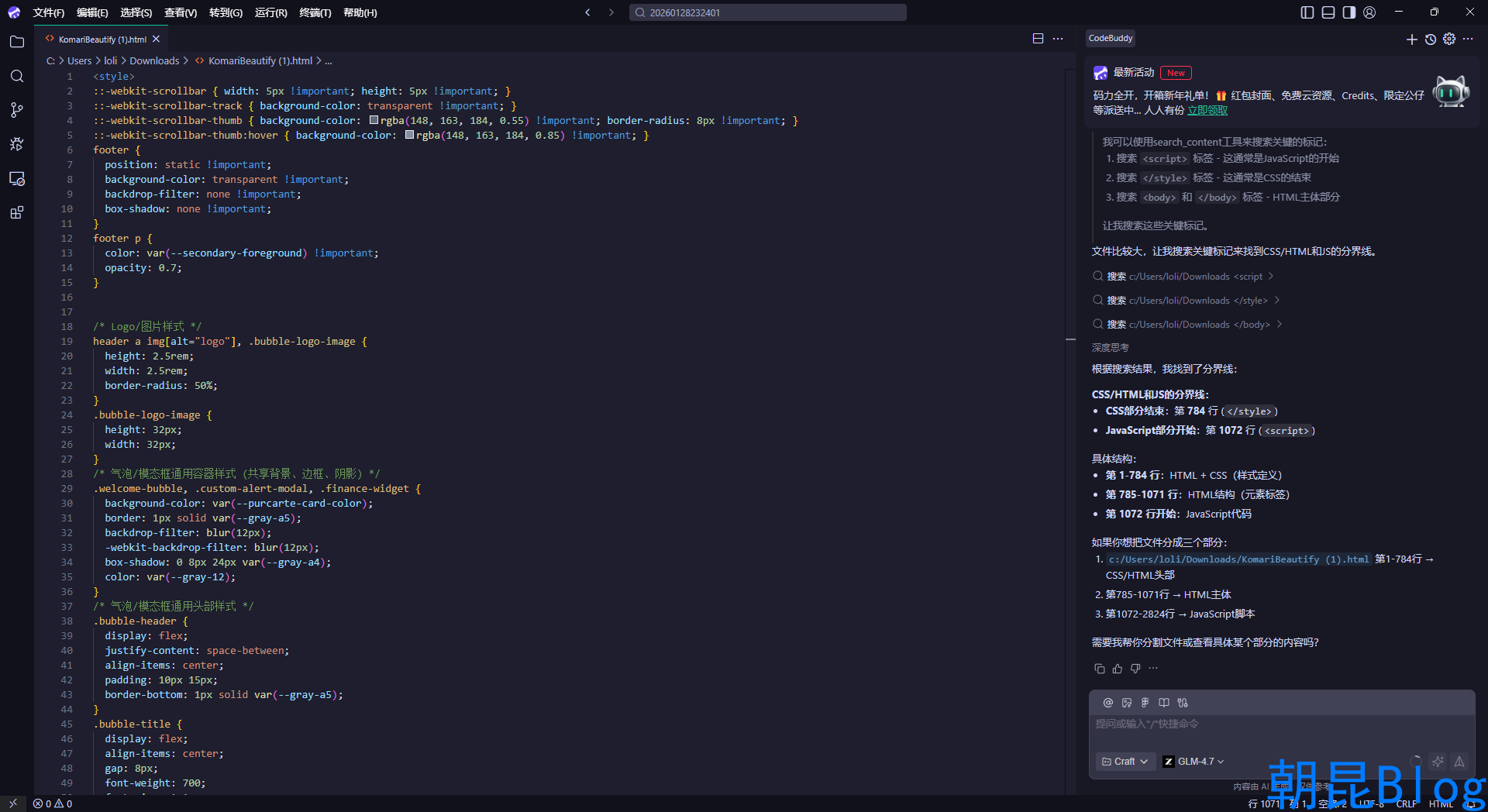Open the Craft mode dropdown
1488x812 pixels.
click(1125, 762)
